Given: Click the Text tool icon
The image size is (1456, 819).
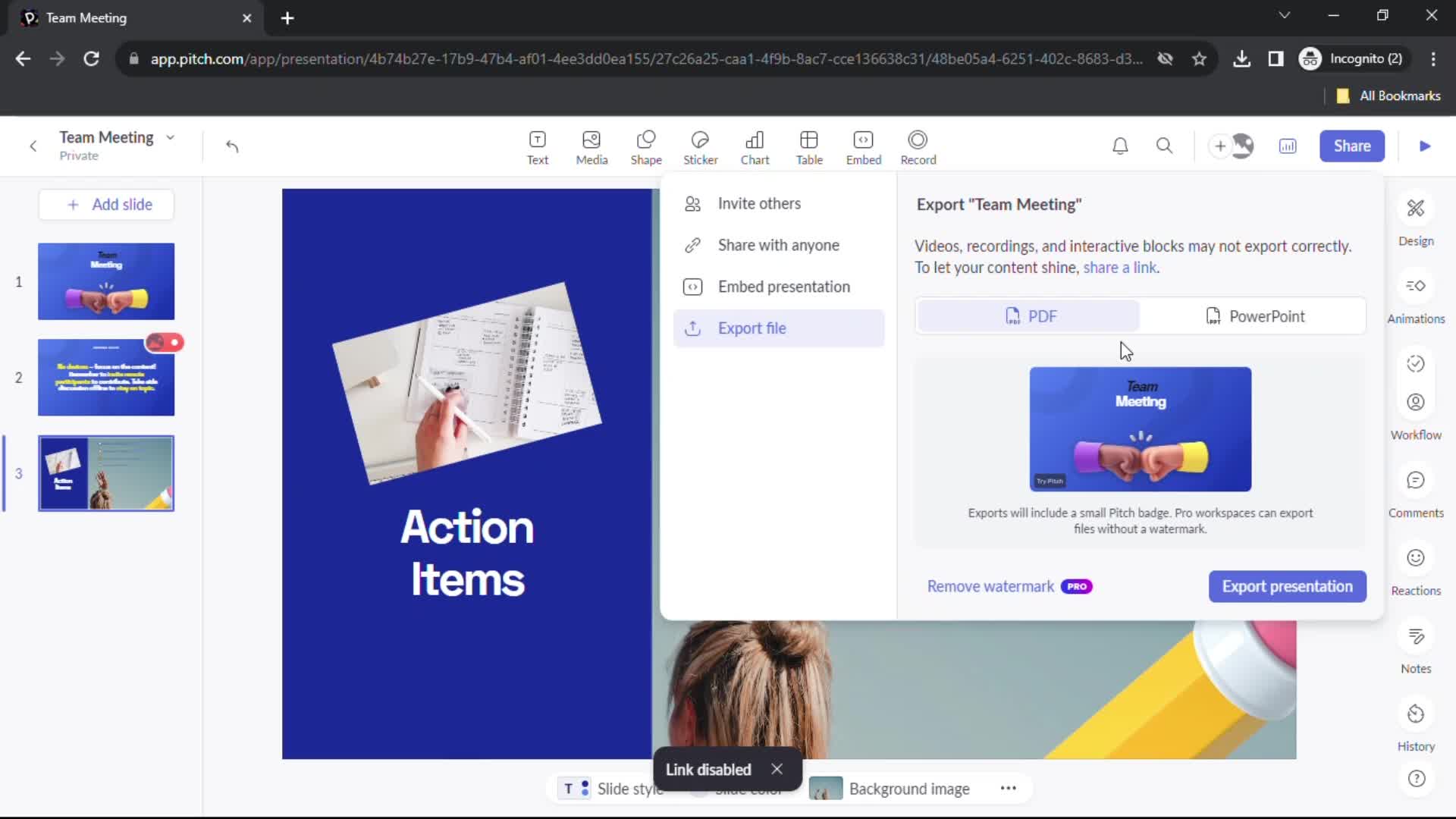Looking at the screenshot, I should [x=537, y=145].
